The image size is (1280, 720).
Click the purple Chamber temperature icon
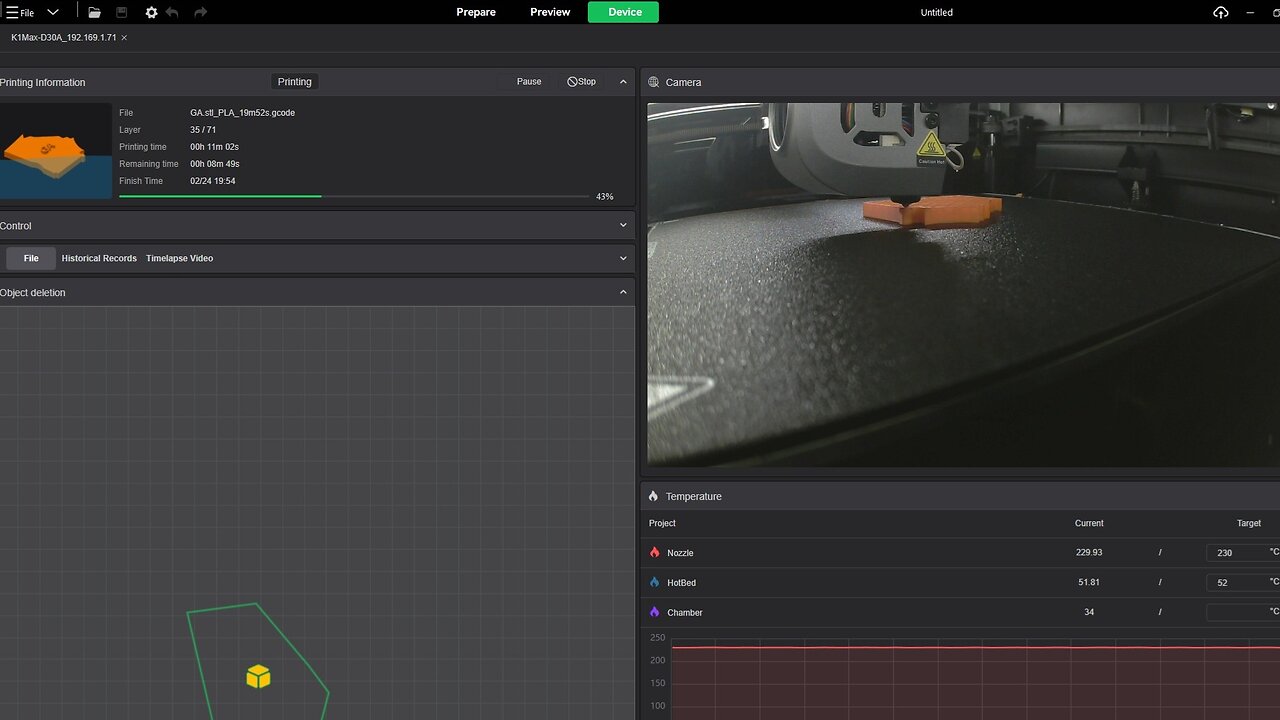655,612
